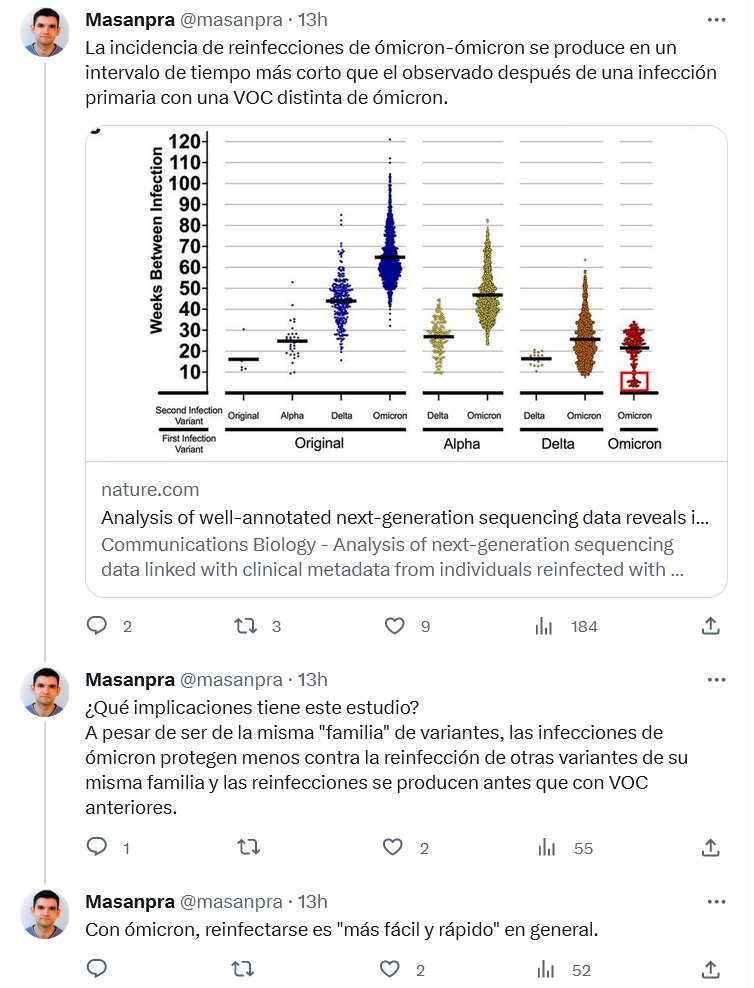
Task: View analytics showing 52 views
Action: pos(545,969)
